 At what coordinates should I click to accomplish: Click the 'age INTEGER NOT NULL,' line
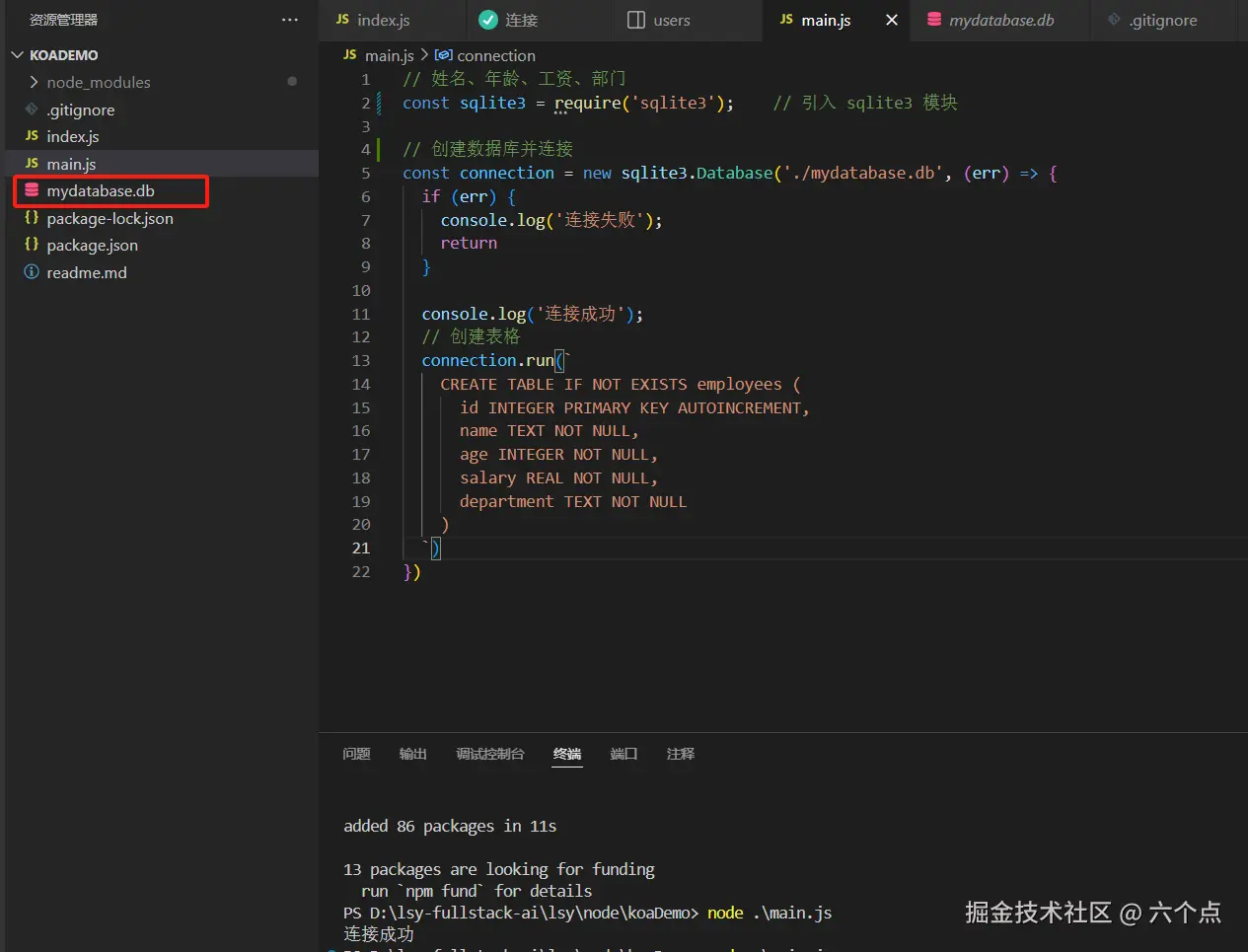558,455
